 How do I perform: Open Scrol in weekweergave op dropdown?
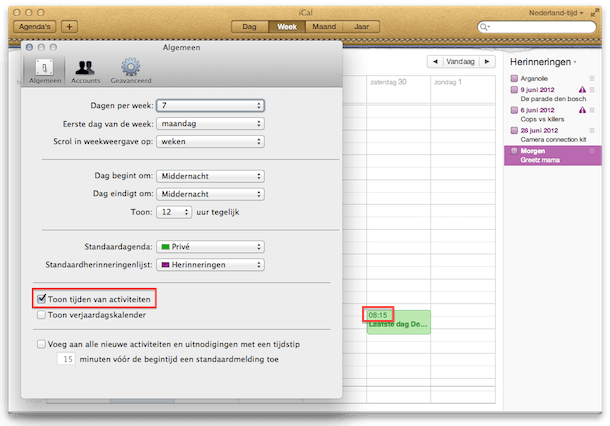pos(210,142)
